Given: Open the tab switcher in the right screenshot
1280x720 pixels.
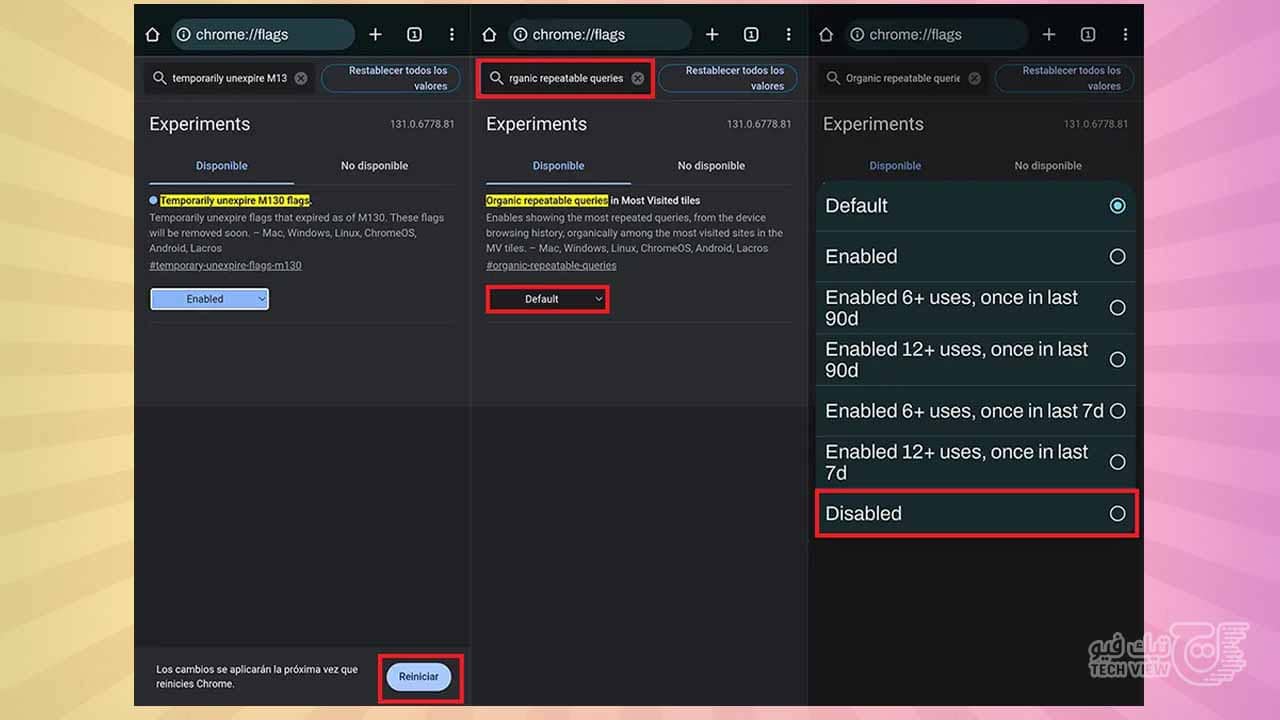Looking at the screenshot, I should (1088, 34).
